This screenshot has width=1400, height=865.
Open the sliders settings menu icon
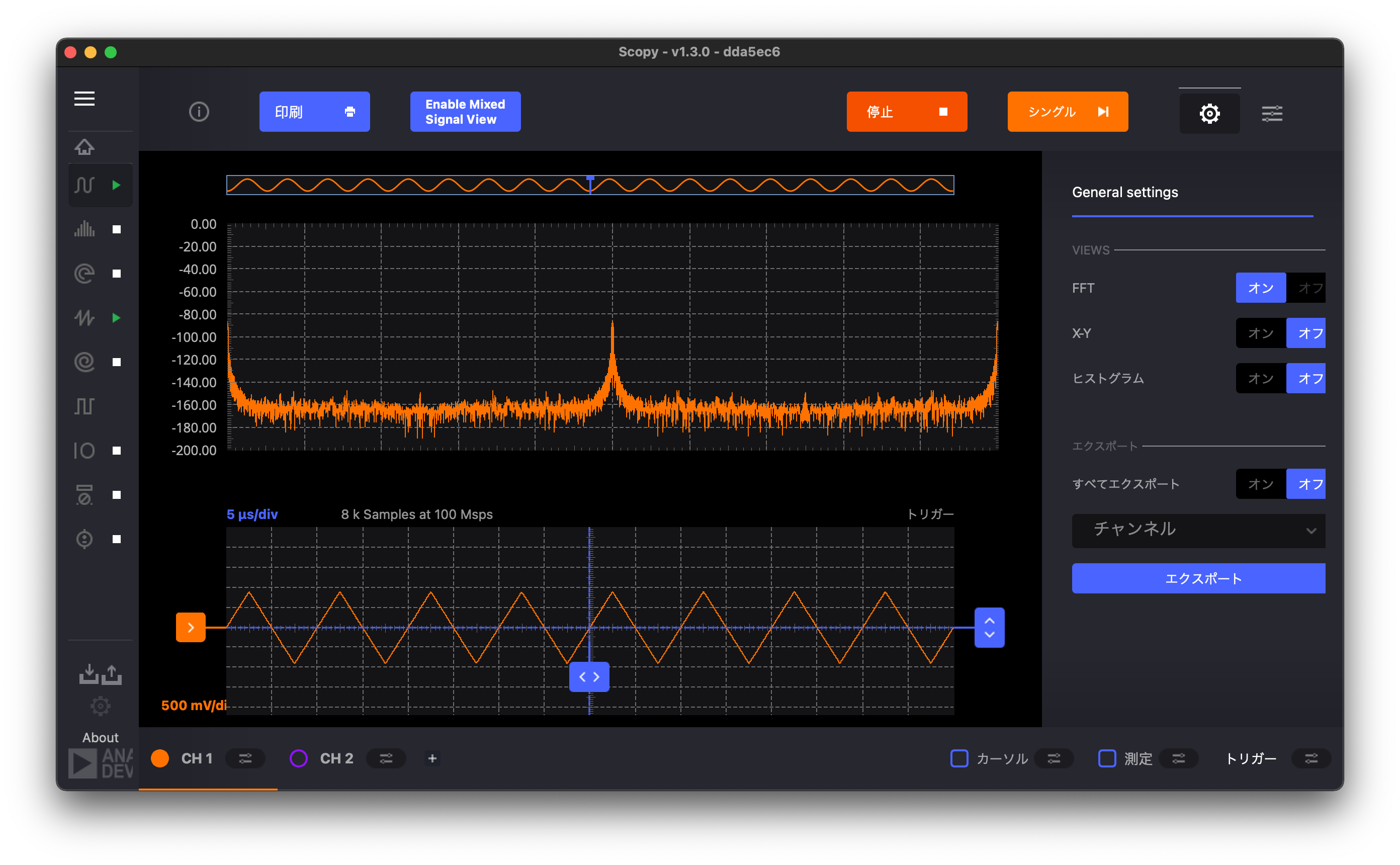coord(1272,113)
